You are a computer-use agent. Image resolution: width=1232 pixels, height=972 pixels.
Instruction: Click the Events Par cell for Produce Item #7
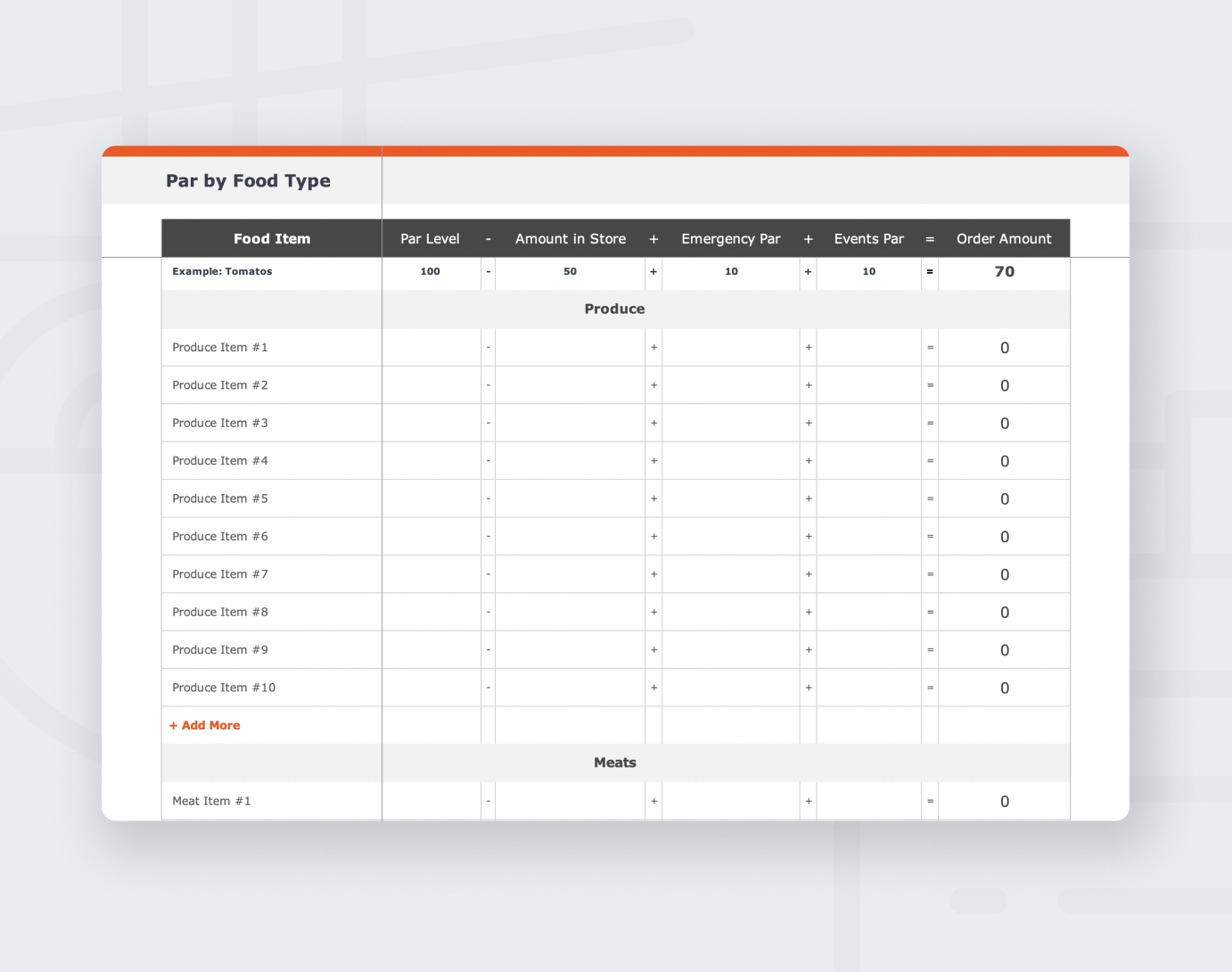point(868,574)
